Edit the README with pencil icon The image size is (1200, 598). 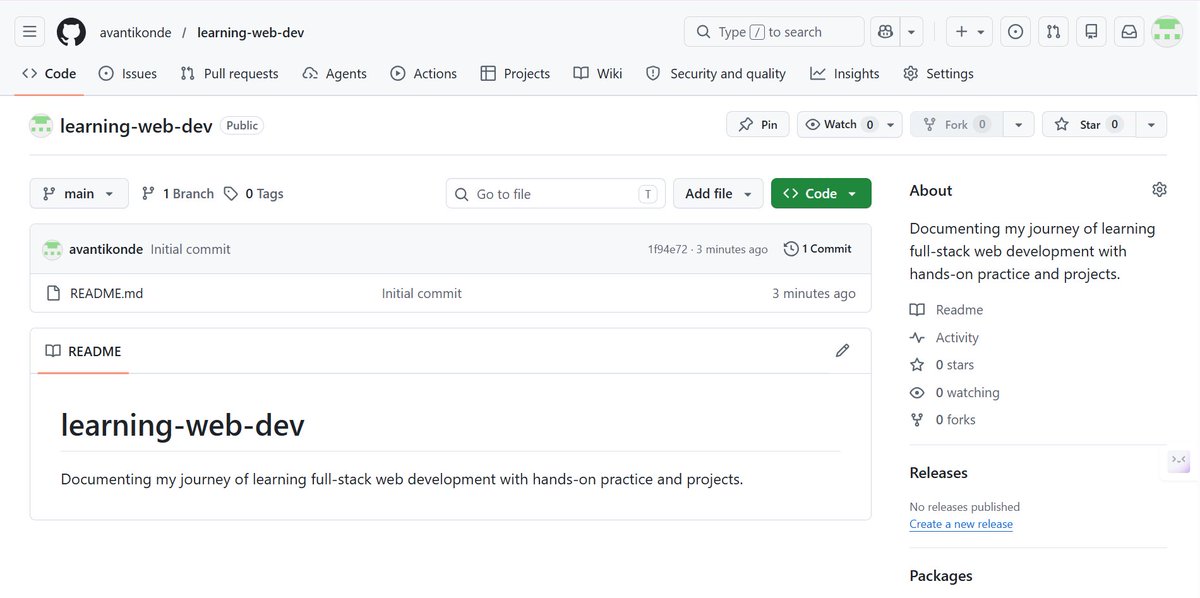click(842, 351)
